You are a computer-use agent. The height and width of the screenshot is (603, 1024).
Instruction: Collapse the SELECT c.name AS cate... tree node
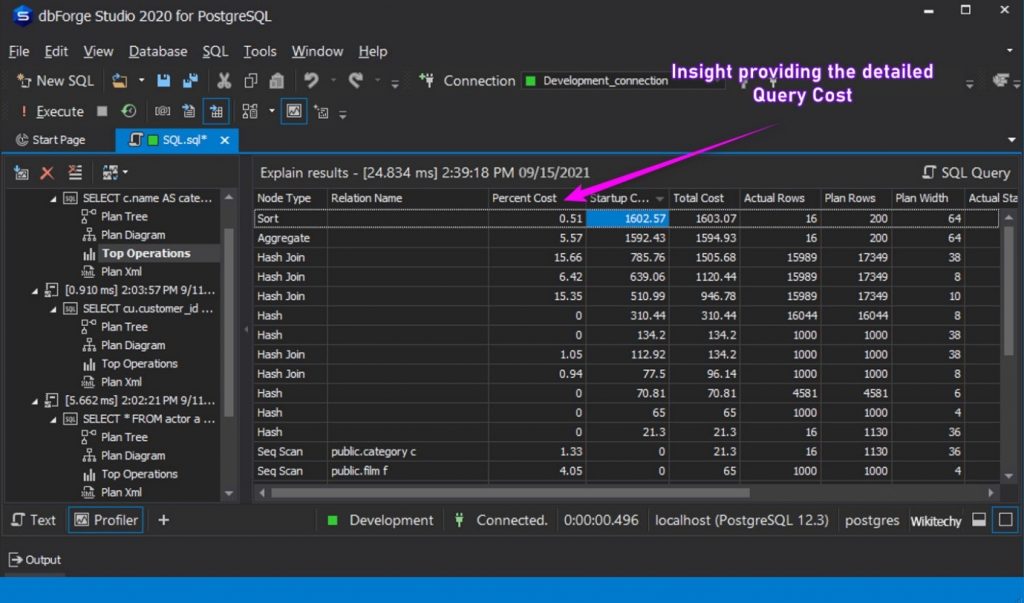click(x=52, y=198)
